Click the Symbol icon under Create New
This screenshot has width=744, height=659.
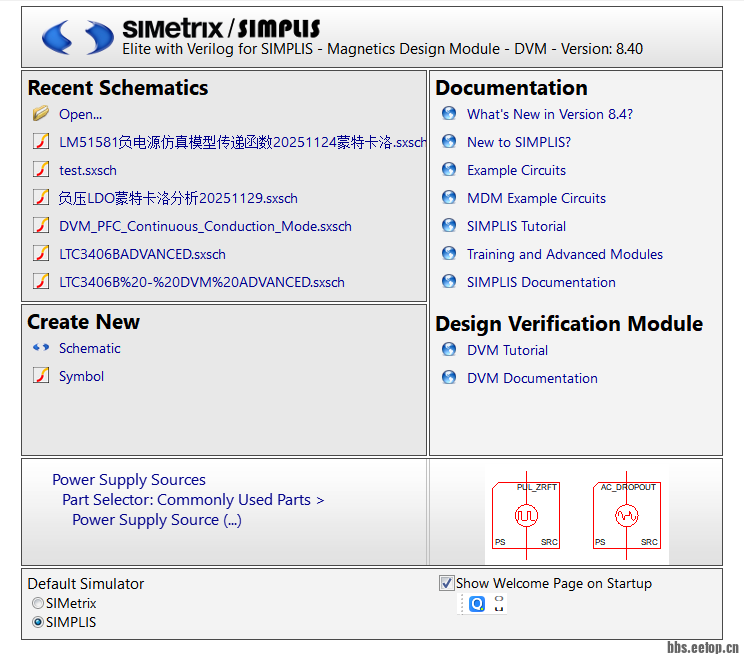tap(40, 376)
